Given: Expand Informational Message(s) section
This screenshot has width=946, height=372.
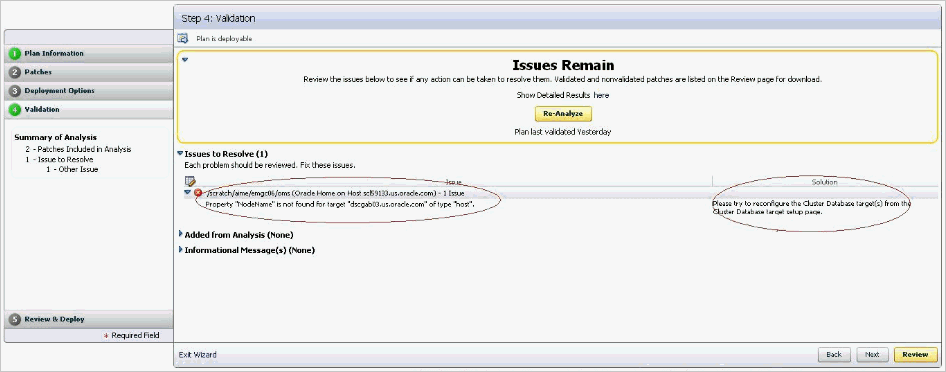Looking at the screenshot, I should [x=180, y=250].
